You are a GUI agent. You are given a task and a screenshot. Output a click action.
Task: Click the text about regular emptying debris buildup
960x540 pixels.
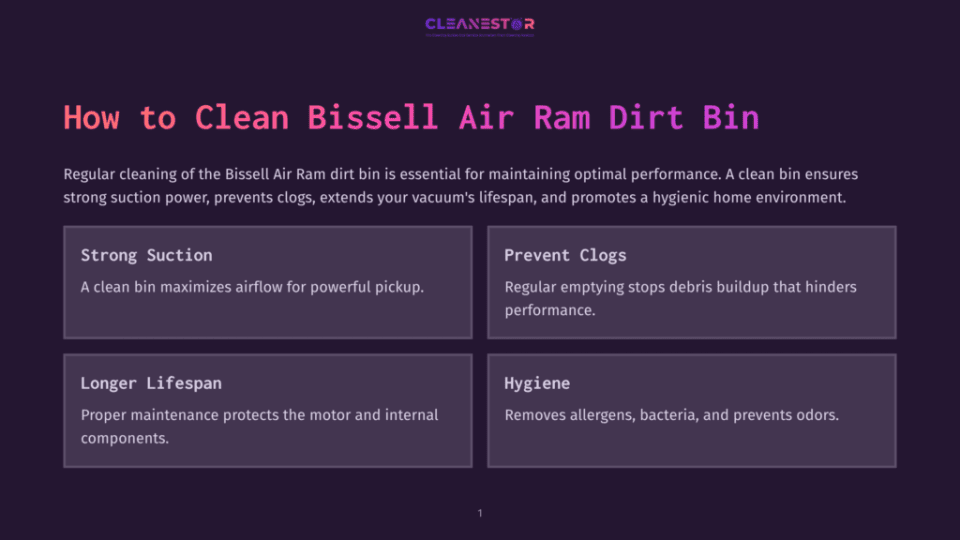click(680, 298)
